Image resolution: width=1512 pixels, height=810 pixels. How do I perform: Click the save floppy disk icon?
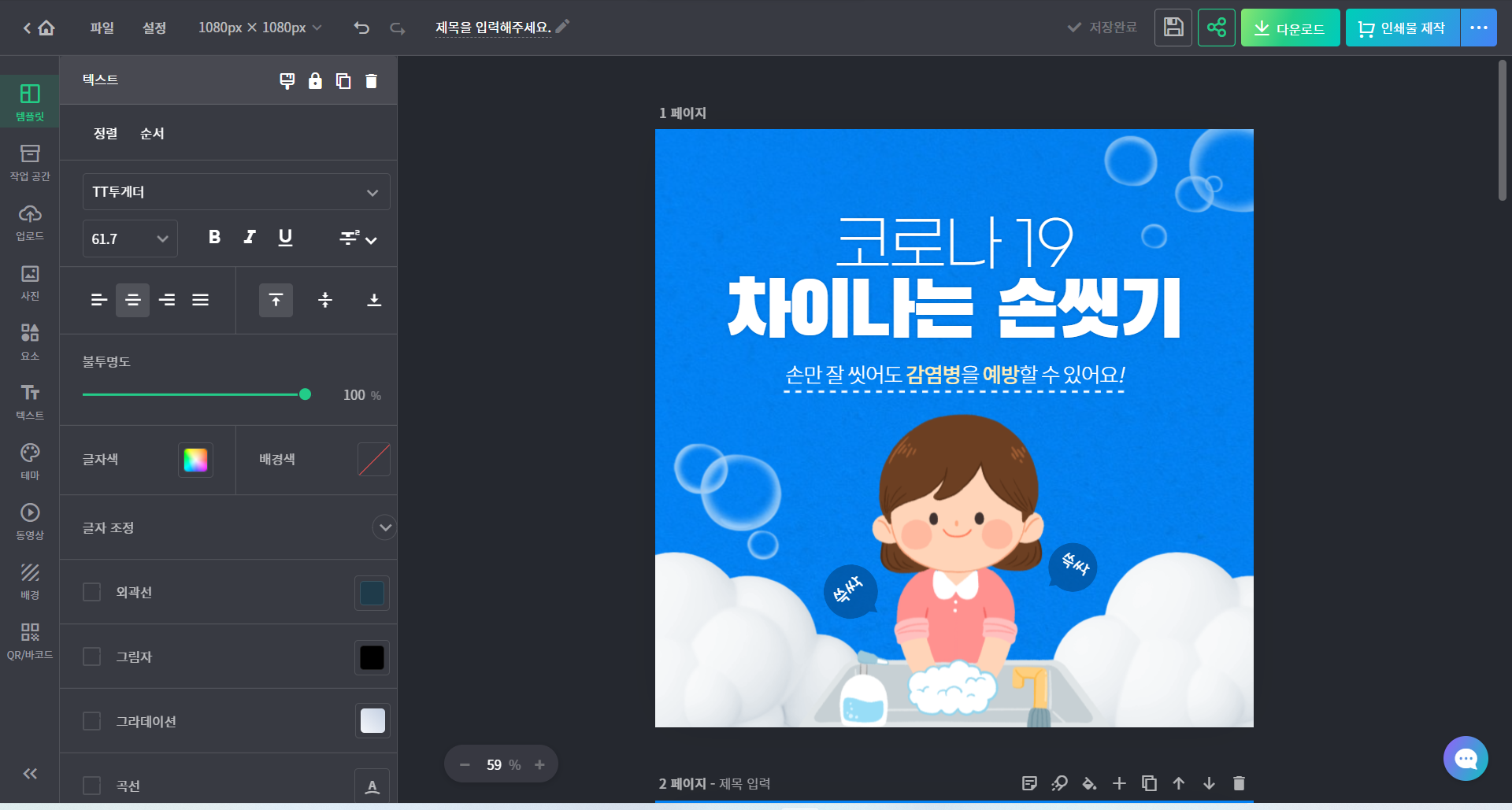coord(1173,28)
